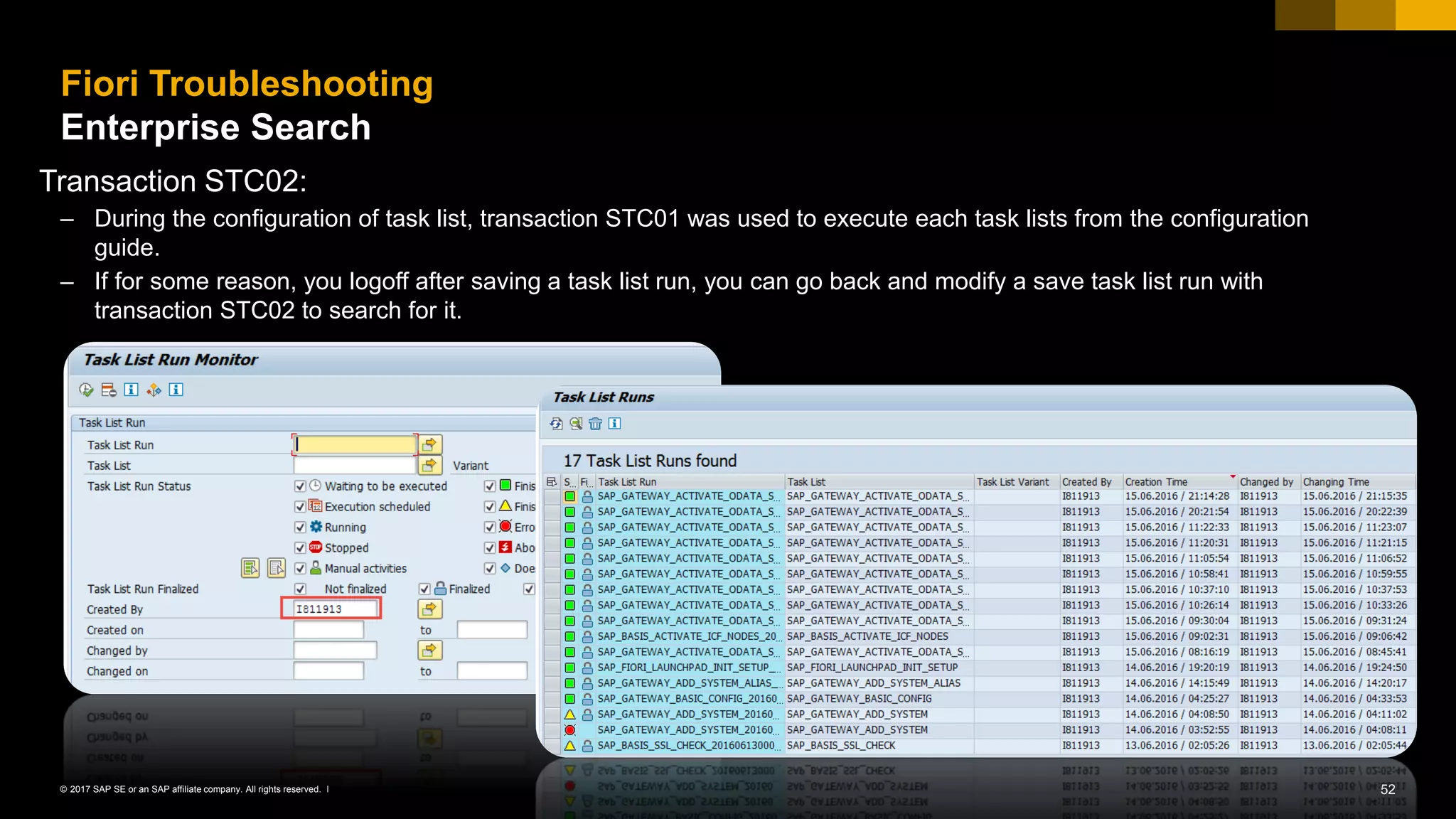1456x819 pixels.
Task: Toggle the checkbox next to the red Error status
Action: pos(490,528)
